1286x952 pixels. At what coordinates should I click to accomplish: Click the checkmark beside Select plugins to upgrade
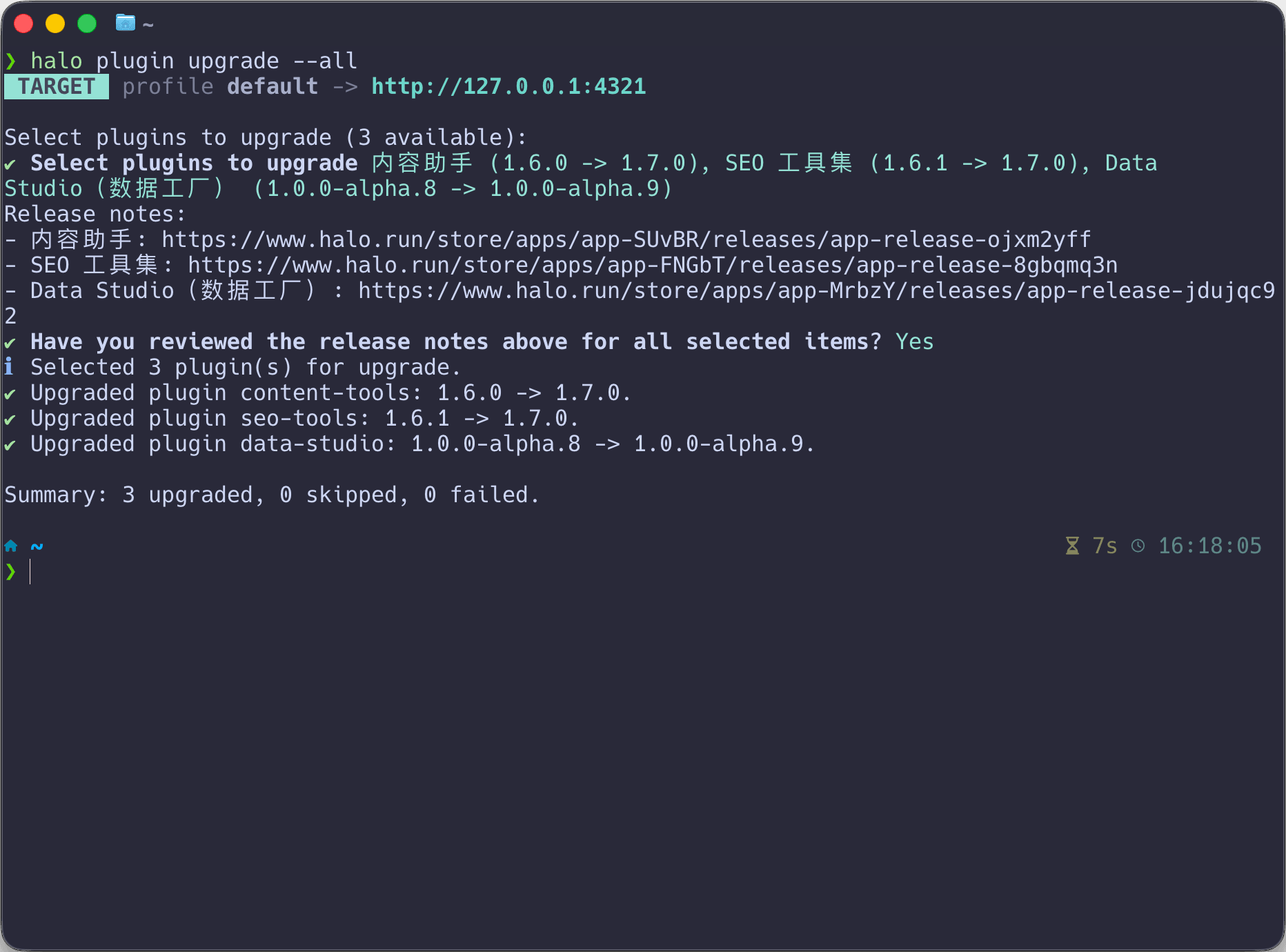10,164
